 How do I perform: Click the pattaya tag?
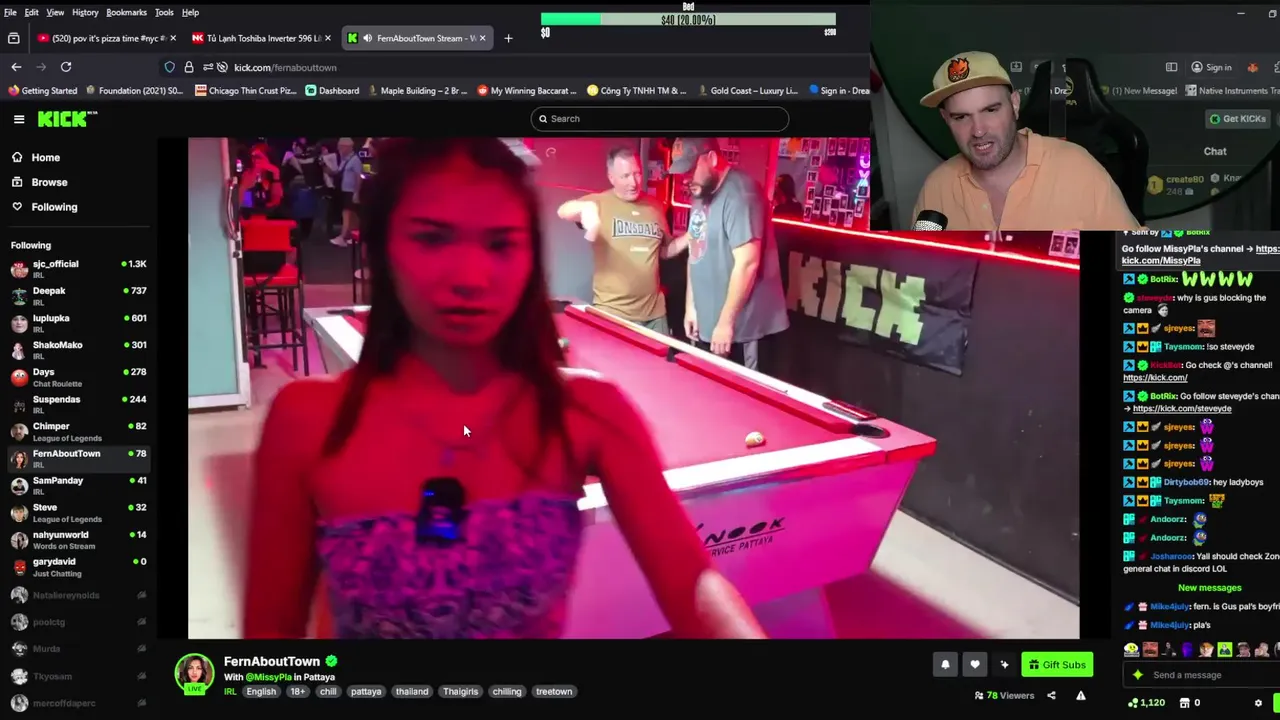tap(366, 691)
